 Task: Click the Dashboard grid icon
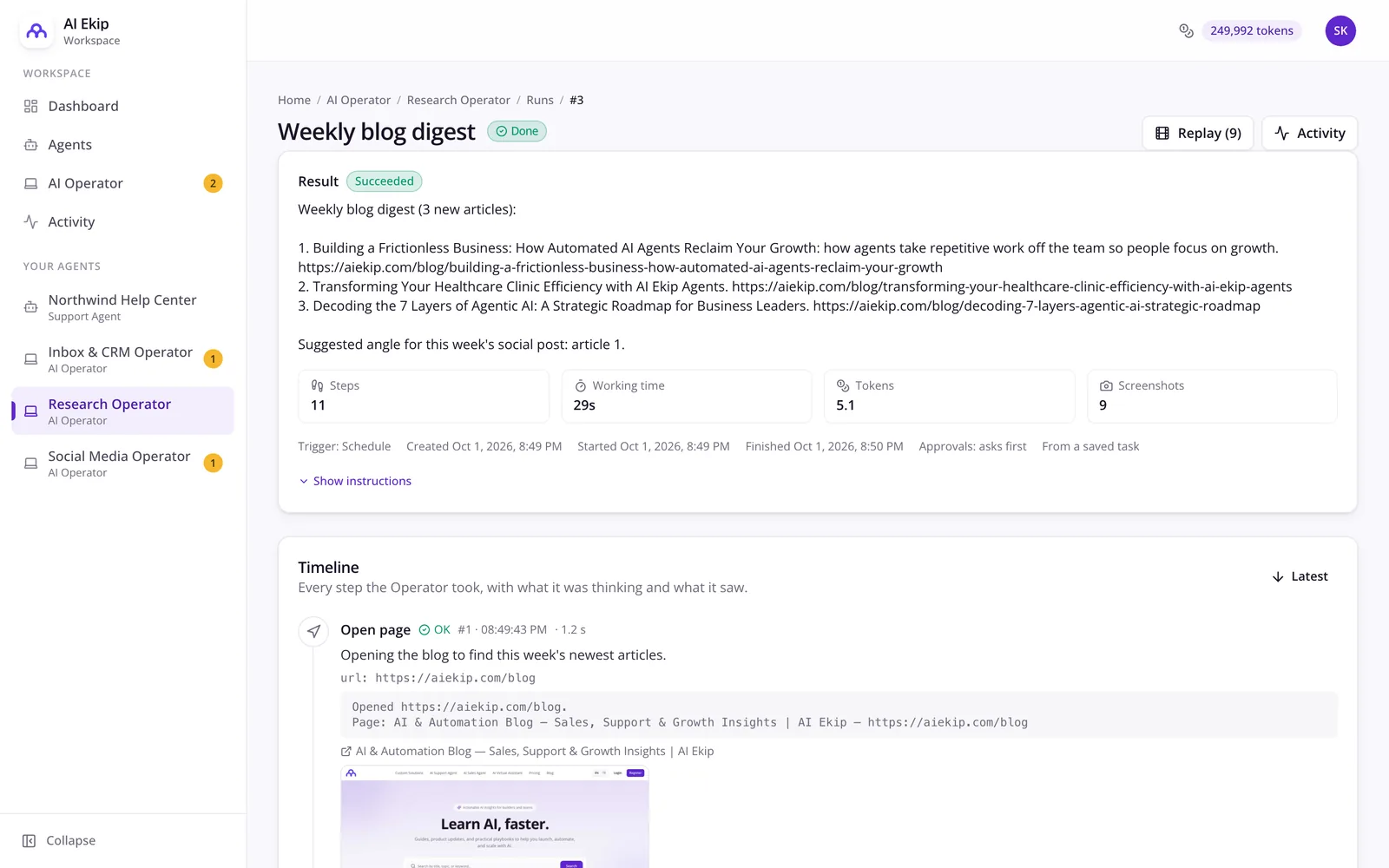[x=31, y=106]
